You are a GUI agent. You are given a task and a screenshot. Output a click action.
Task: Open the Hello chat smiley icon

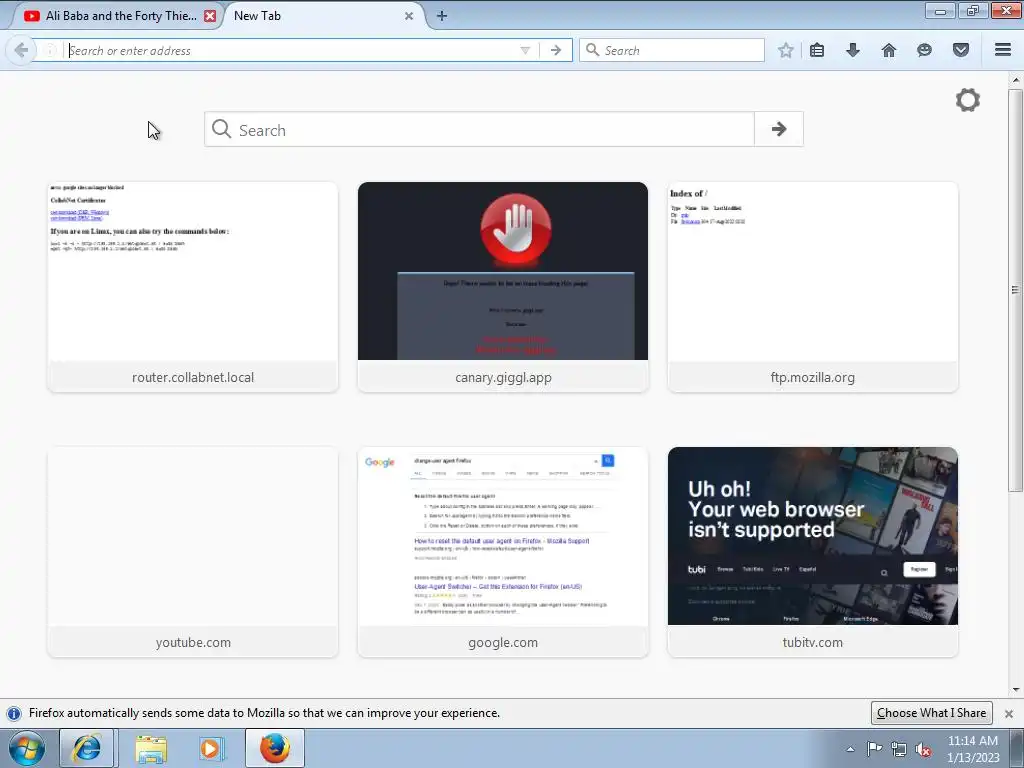pos(924,50)
